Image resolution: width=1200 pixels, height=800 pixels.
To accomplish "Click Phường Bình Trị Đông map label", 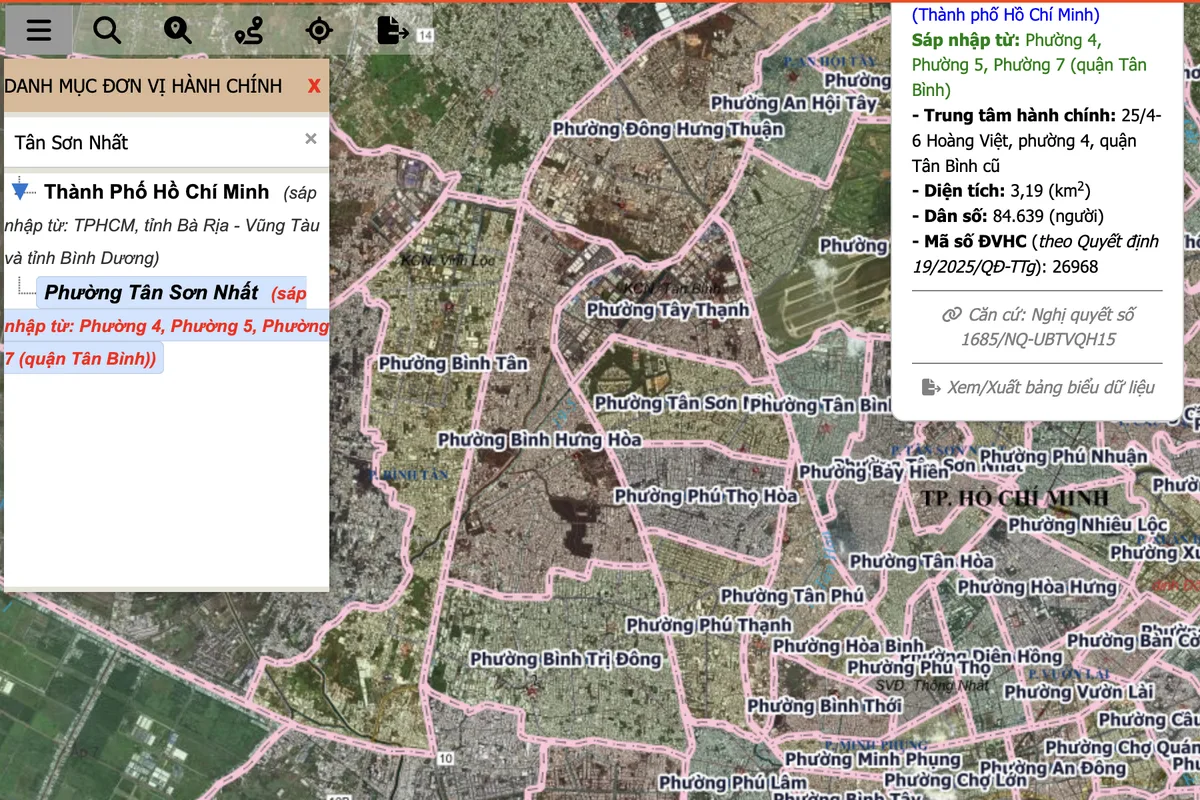I will tap(566, 659).
